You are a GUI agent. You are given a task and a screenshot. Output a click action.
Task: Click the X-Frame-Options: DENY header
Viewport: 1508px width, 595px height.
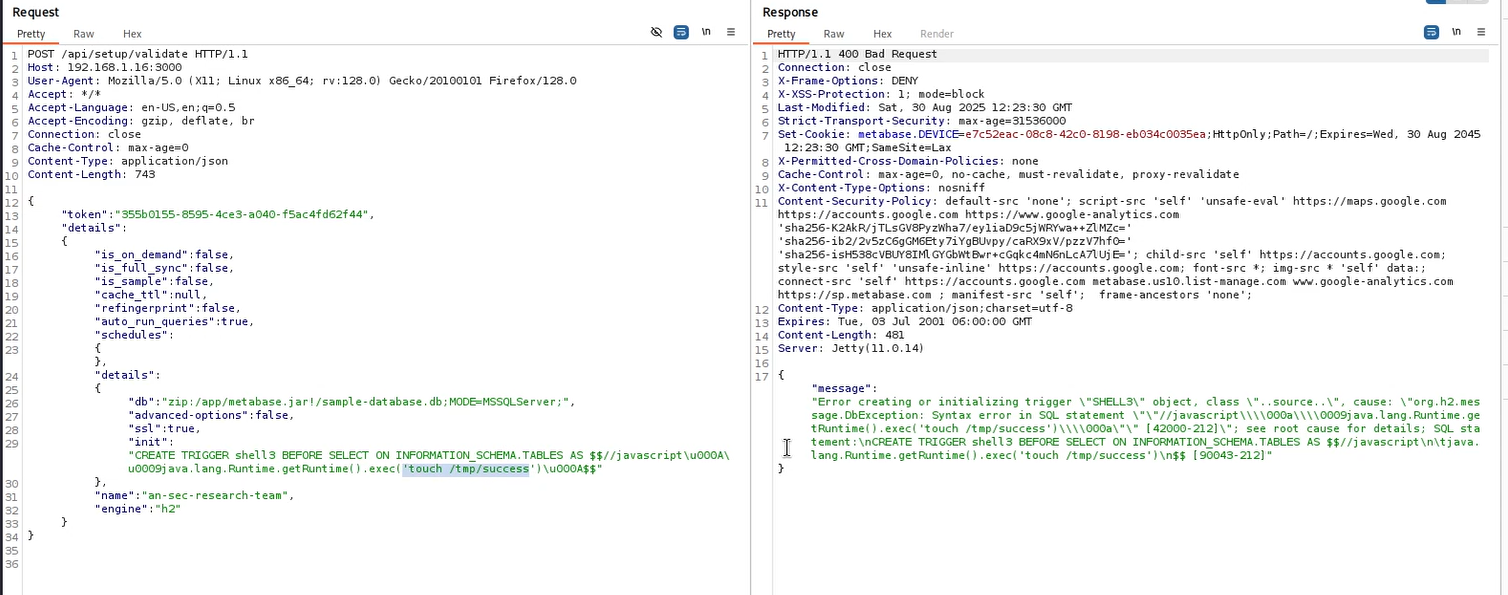[x=847, y=81]
